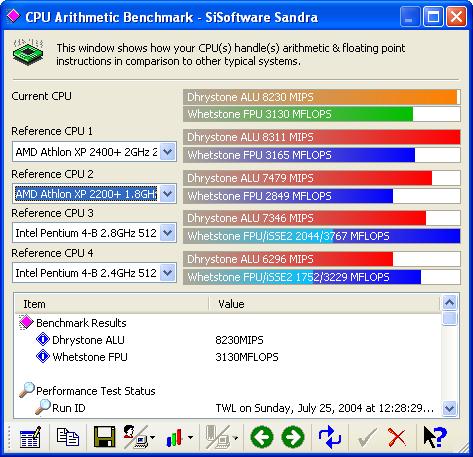The width and height of the screenshot is (473, 457).
Task: Click the green CPU chip icon
Action: [28, 53]
